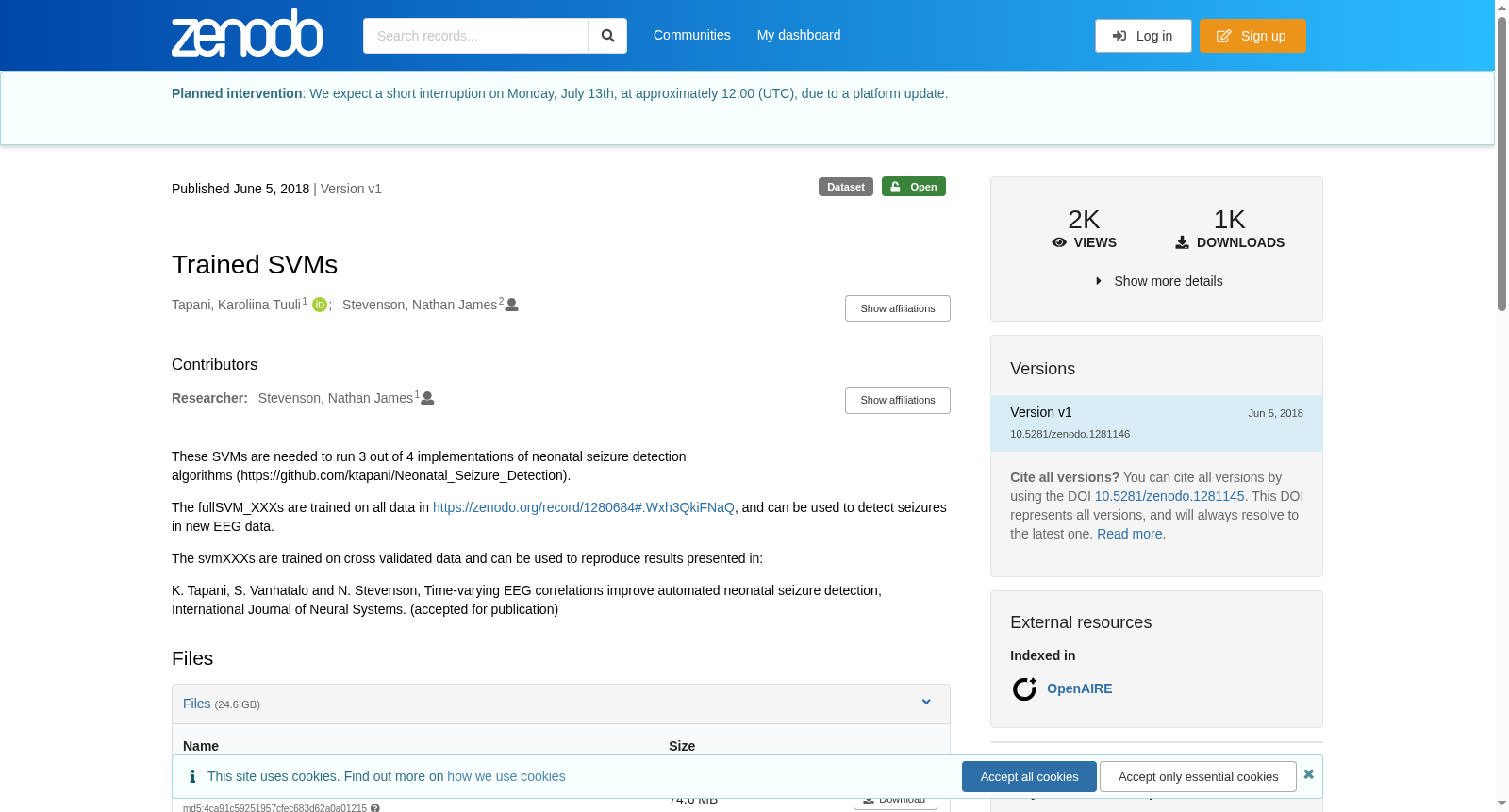Image resolution: width=1509 pixels, height=812 pixels.
Task: Click the Files panel title
Action: coord(197,704)
